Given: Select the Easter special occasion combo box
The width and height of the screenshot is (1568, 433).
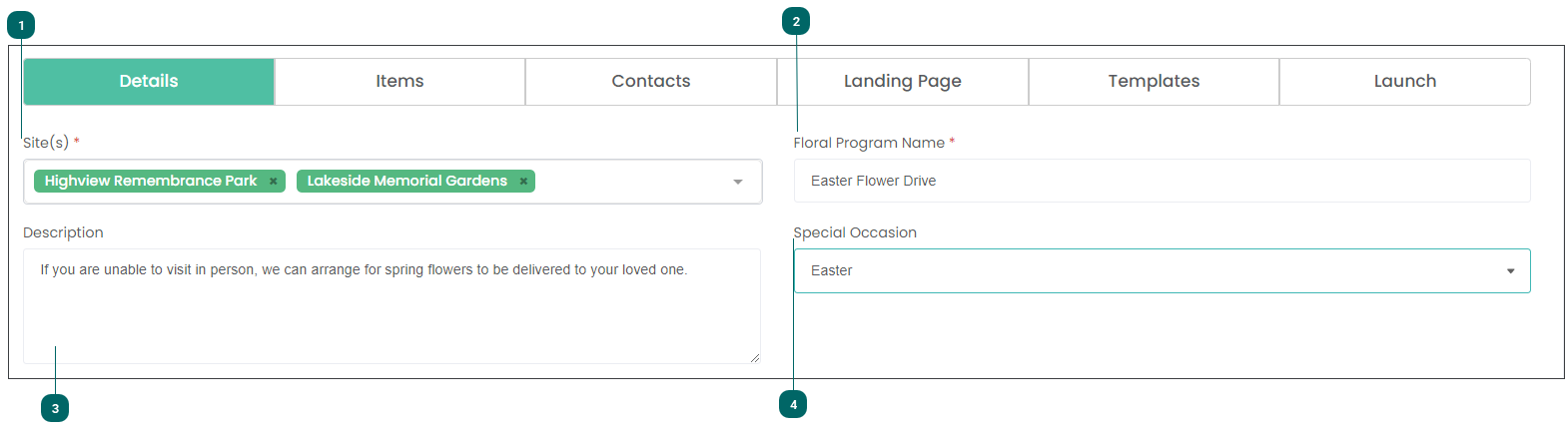Looking at the screenshot, I should 1162,270.
